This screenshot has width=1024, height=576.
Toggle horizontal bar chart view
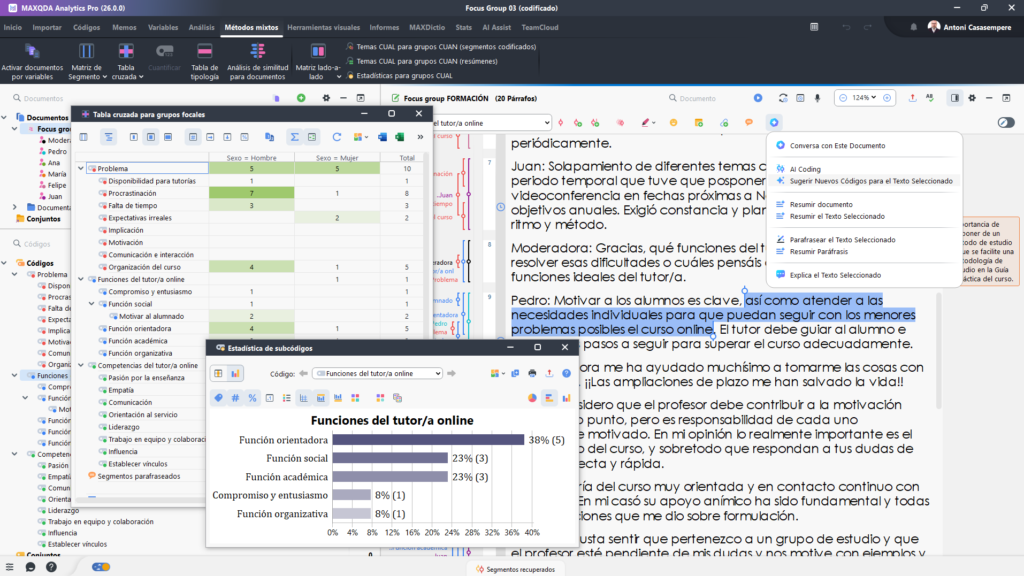[549, 398]
